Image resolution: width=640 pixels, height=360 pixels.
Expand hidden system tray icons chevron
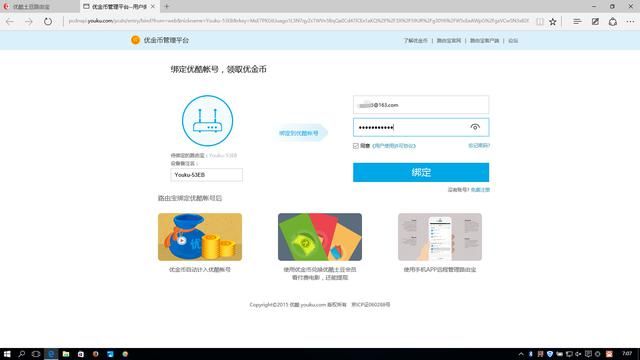(x=521, y=354)
